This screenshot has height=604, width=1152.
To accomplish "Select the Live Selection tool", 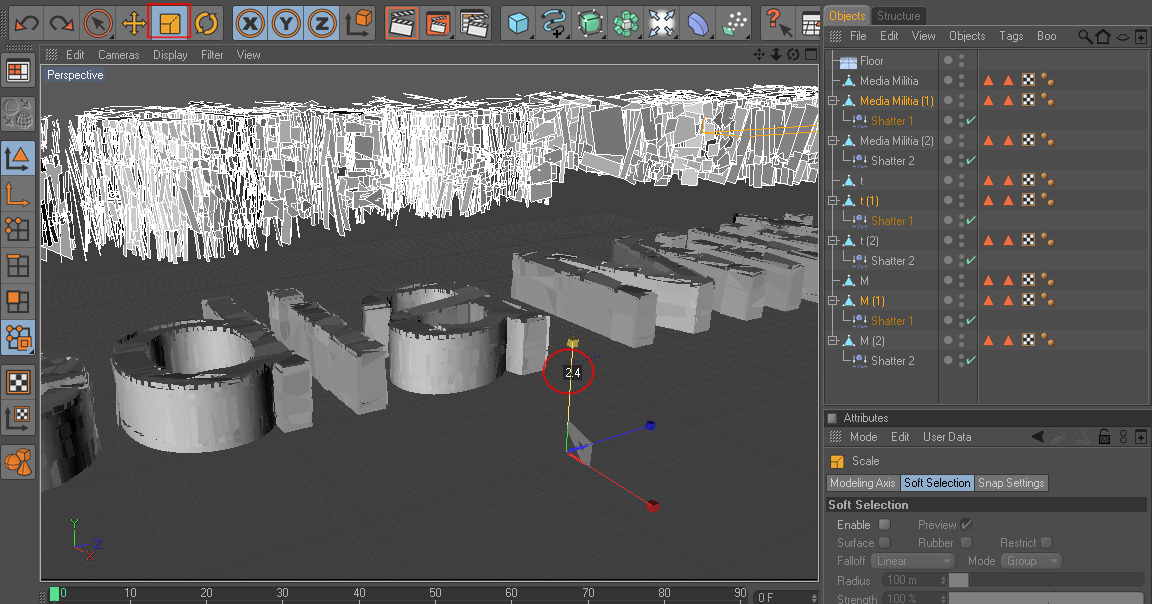I will [x=98, y=24].
